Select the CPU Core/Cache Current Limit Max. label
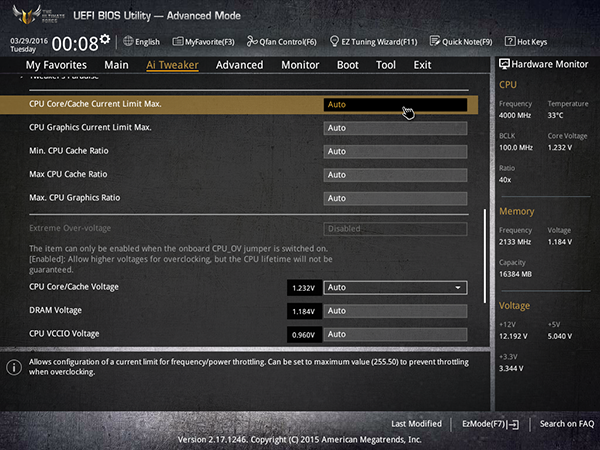 pos(95,104)
